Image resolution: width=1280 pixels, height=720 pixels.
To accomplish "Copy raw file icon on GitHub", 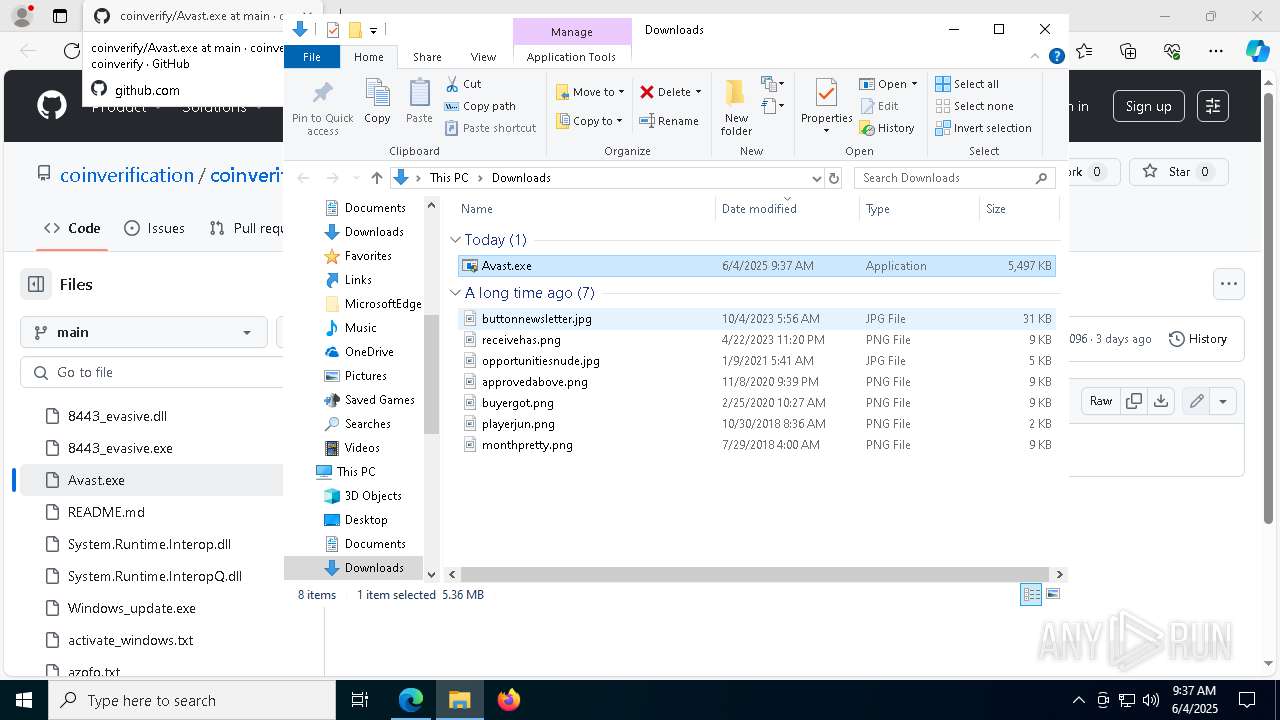I will click(1134, 401).
